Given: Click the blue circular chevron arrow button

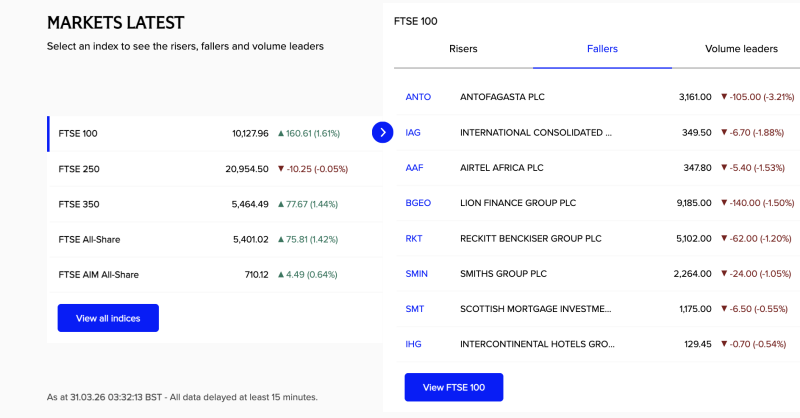Looking at the screenshot, I should (383, 133).
